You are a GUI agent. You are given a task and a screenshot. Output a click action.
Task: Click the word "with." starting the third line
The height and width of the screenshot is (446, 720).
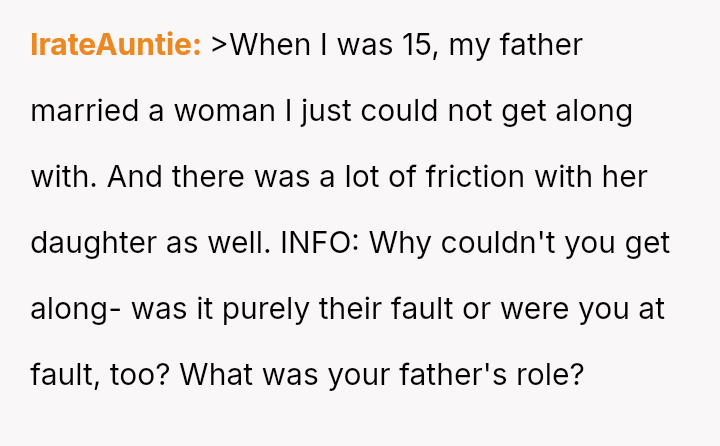[x=62, y=177]
